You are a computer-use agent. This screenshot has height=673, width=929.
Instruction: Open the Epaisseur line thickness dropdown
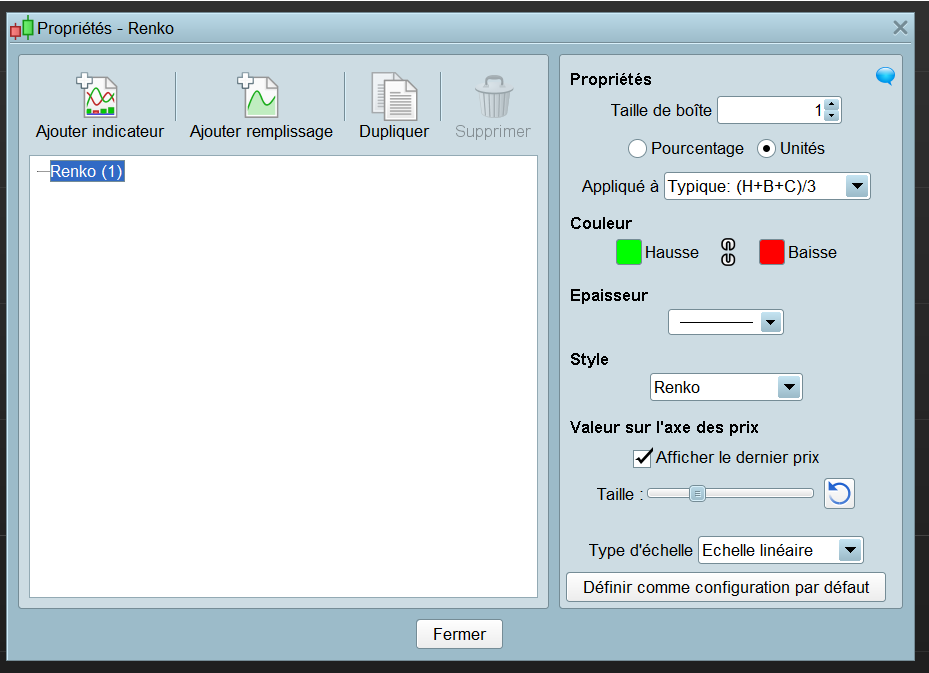(x=726, y=322)
